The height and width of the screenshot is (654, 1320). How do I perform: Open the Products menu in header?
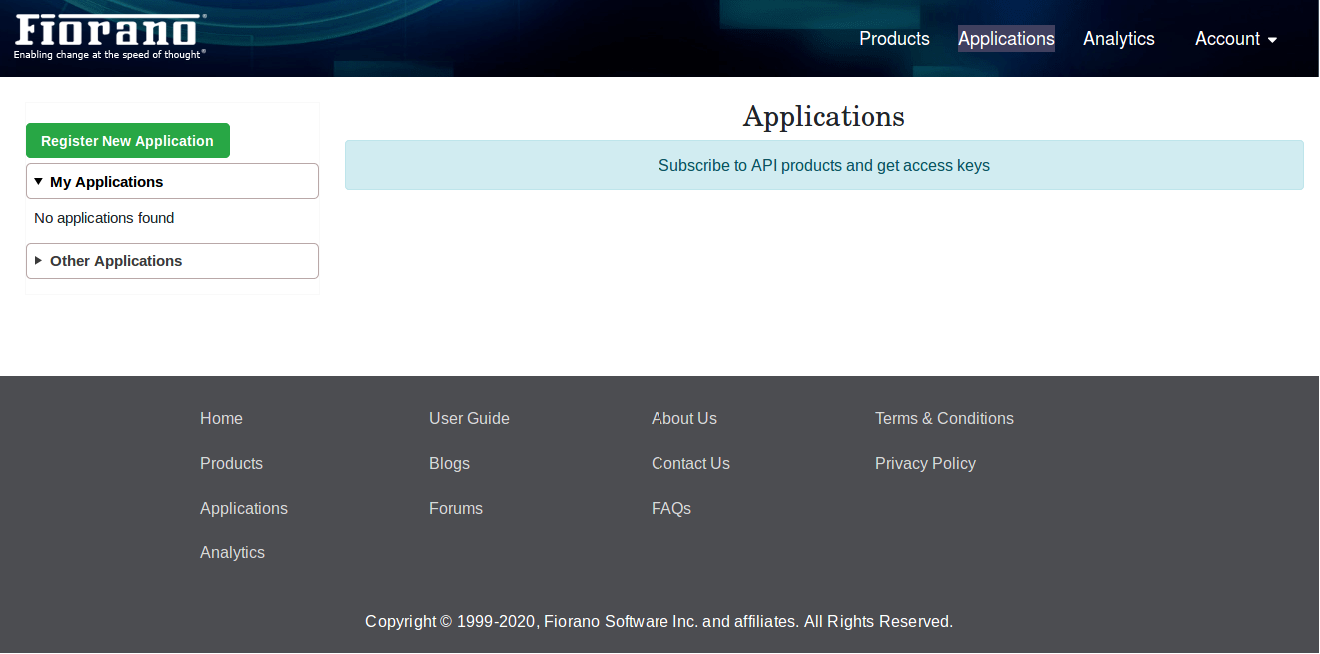pyautogui.click(x=894, y=39)
